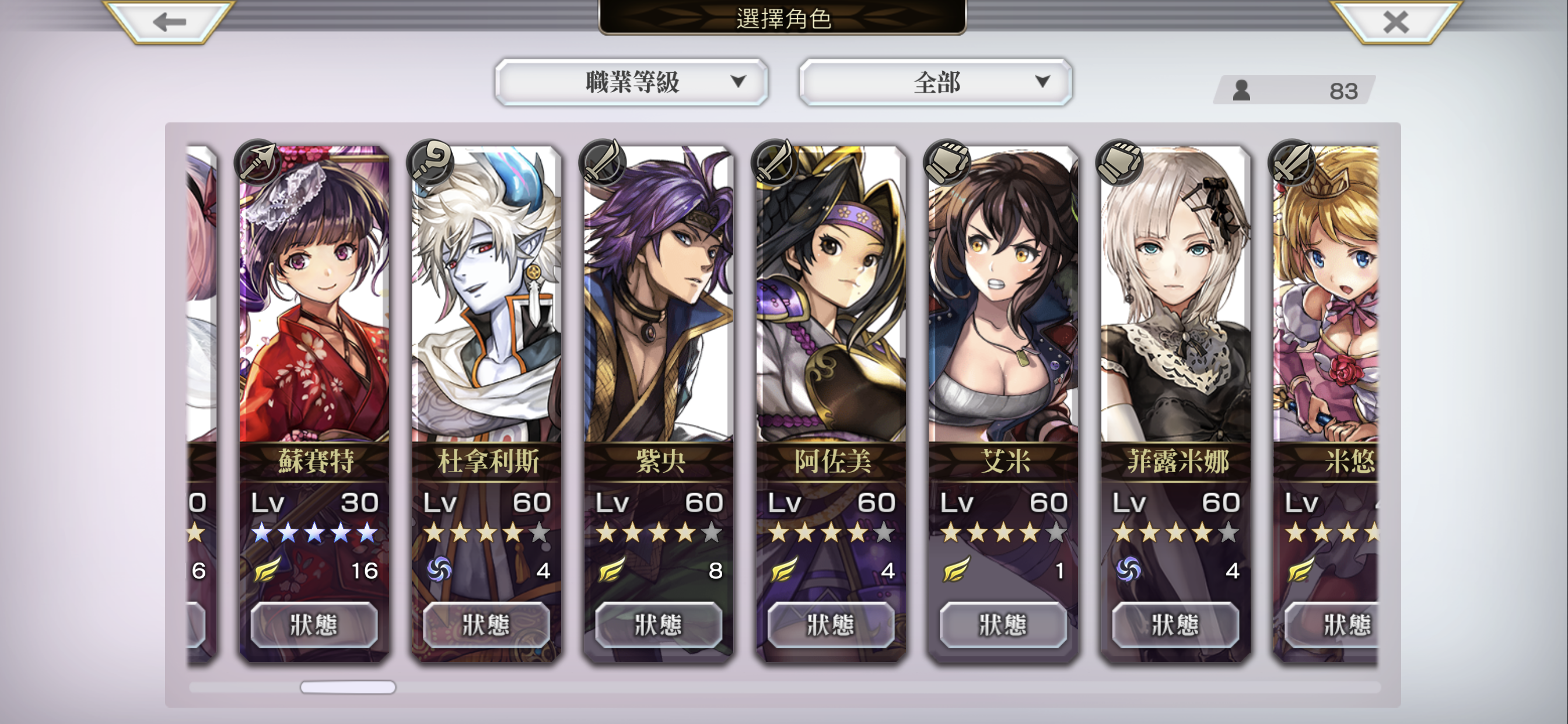Click the bow job icon on 蘇賽特
The width and height of the screenshot is (1568, 724).
click(x=257, y=163)
